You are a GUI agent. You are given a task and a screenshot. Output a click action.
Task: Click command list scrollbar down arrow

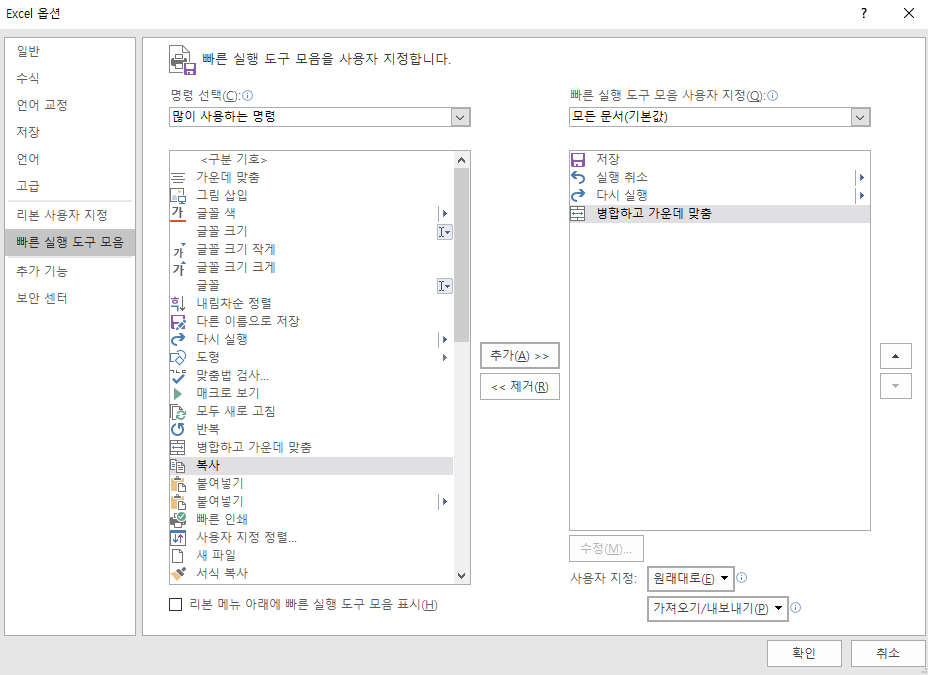coord(462,576)
